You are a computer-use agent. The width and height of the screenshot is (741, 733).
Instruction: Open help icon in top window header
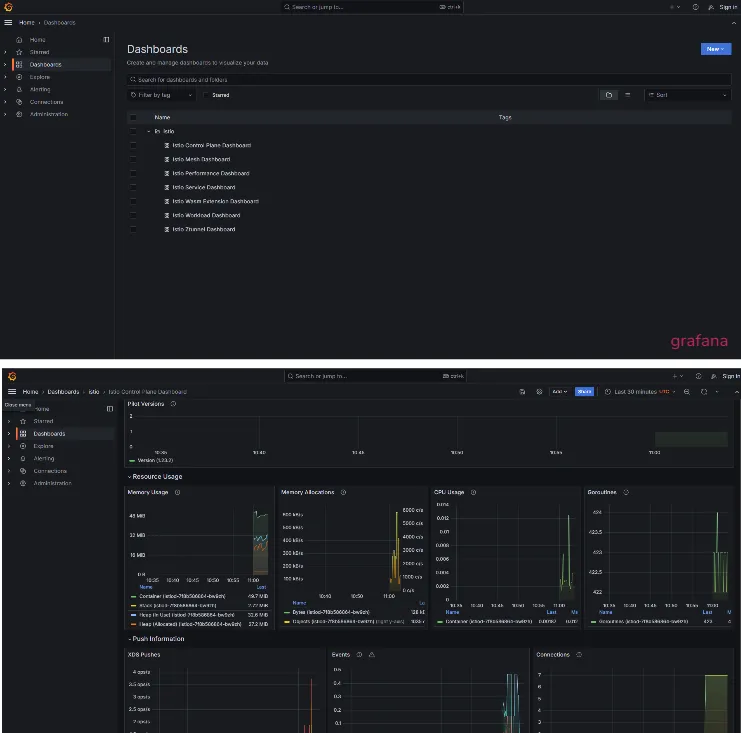point(695,7)
